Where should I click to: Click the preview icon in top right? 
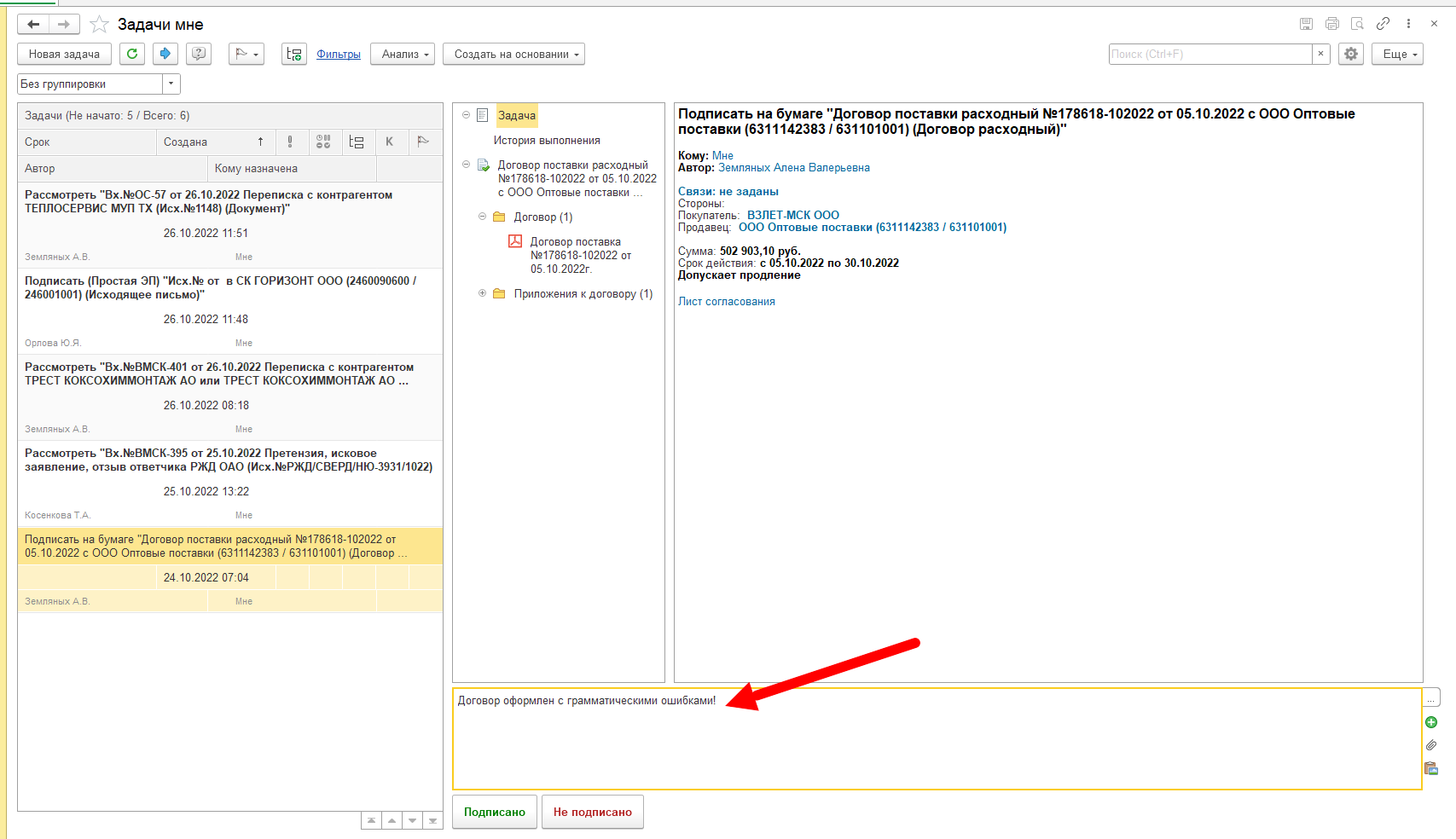(1357, 24)
